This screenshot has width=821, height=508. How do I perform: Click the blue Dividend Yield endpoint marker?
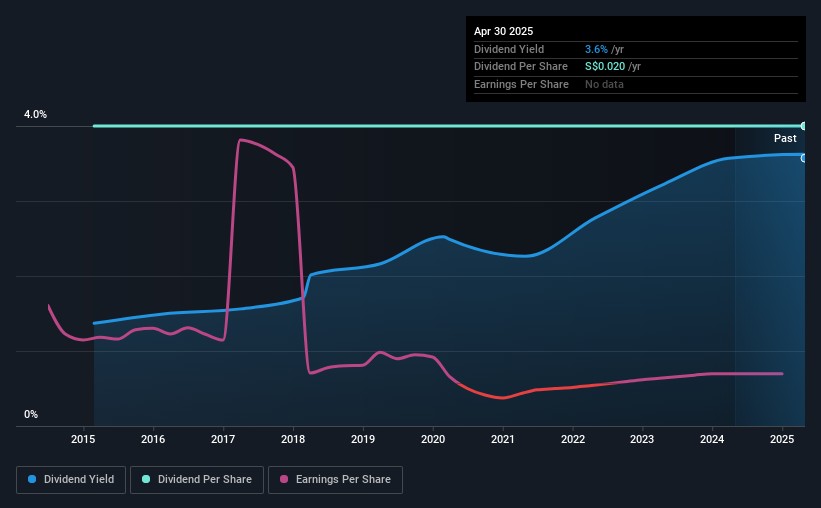(803, 158)
